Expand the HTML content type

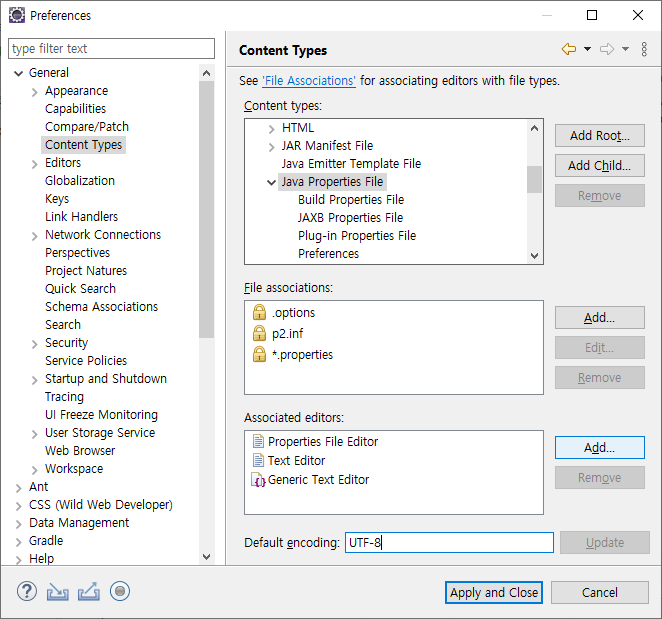[x=271, y=129]
